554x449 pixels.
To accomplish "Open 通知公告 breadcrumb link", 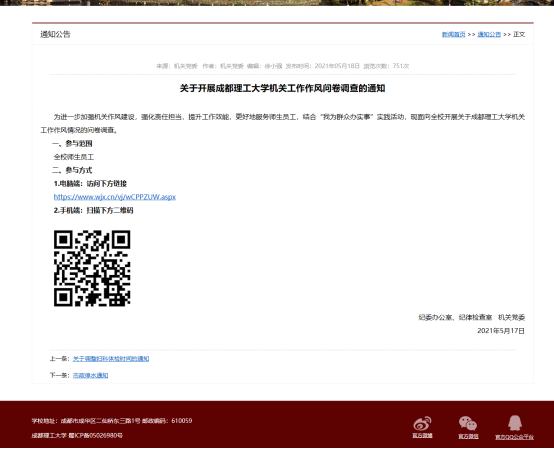I will 489,34.
